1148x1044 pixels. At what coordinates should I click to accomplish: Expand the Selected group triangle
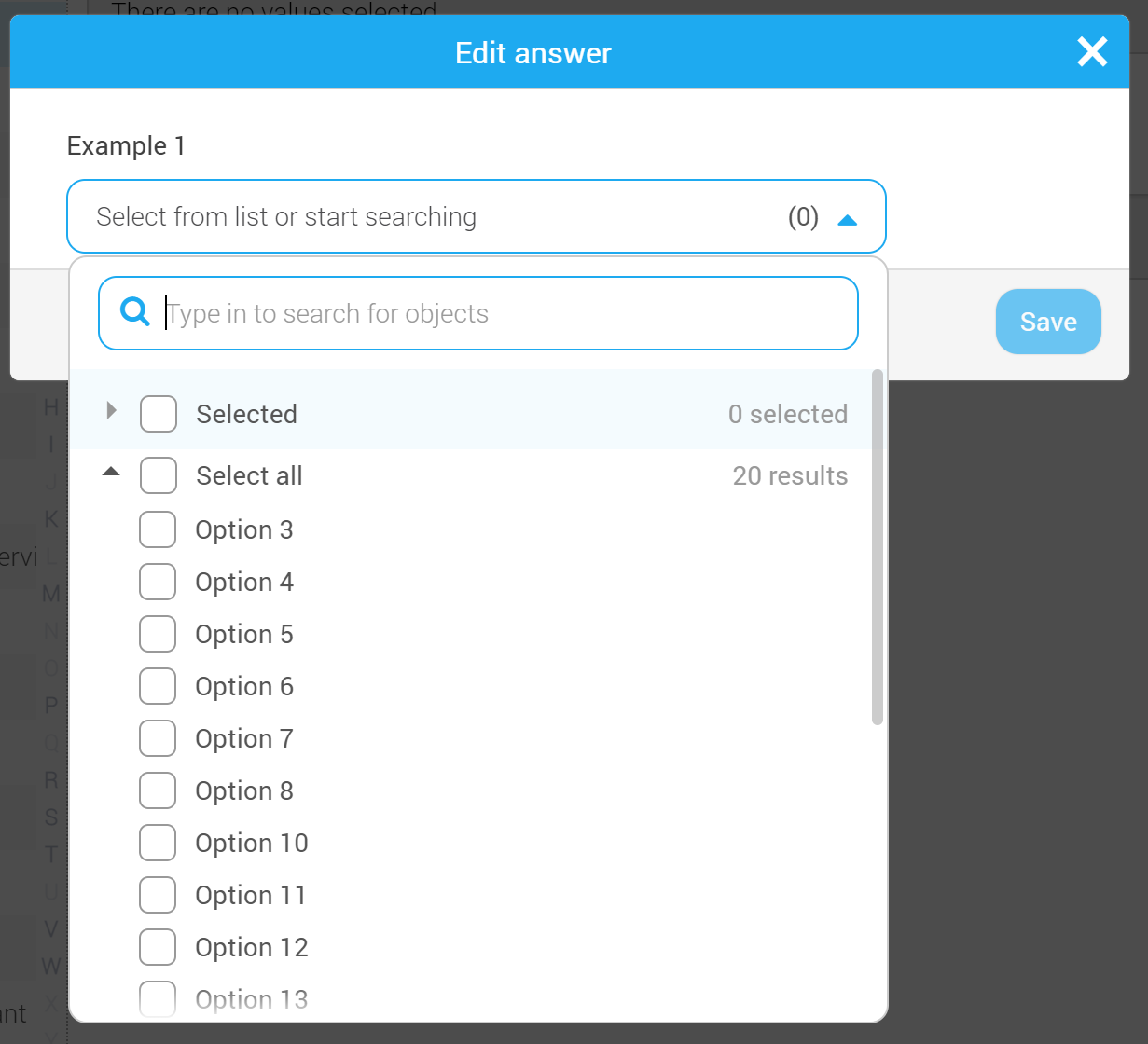tap(112, 410)
